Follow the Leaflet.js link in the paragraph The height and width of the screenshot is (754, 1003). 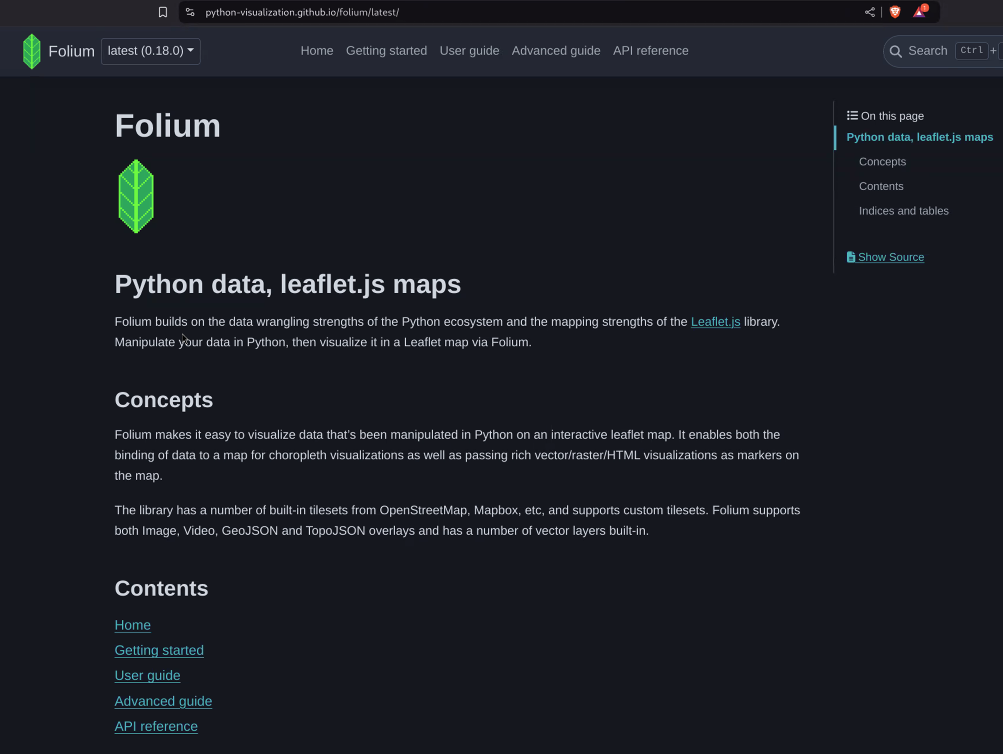tap(715, 322)
